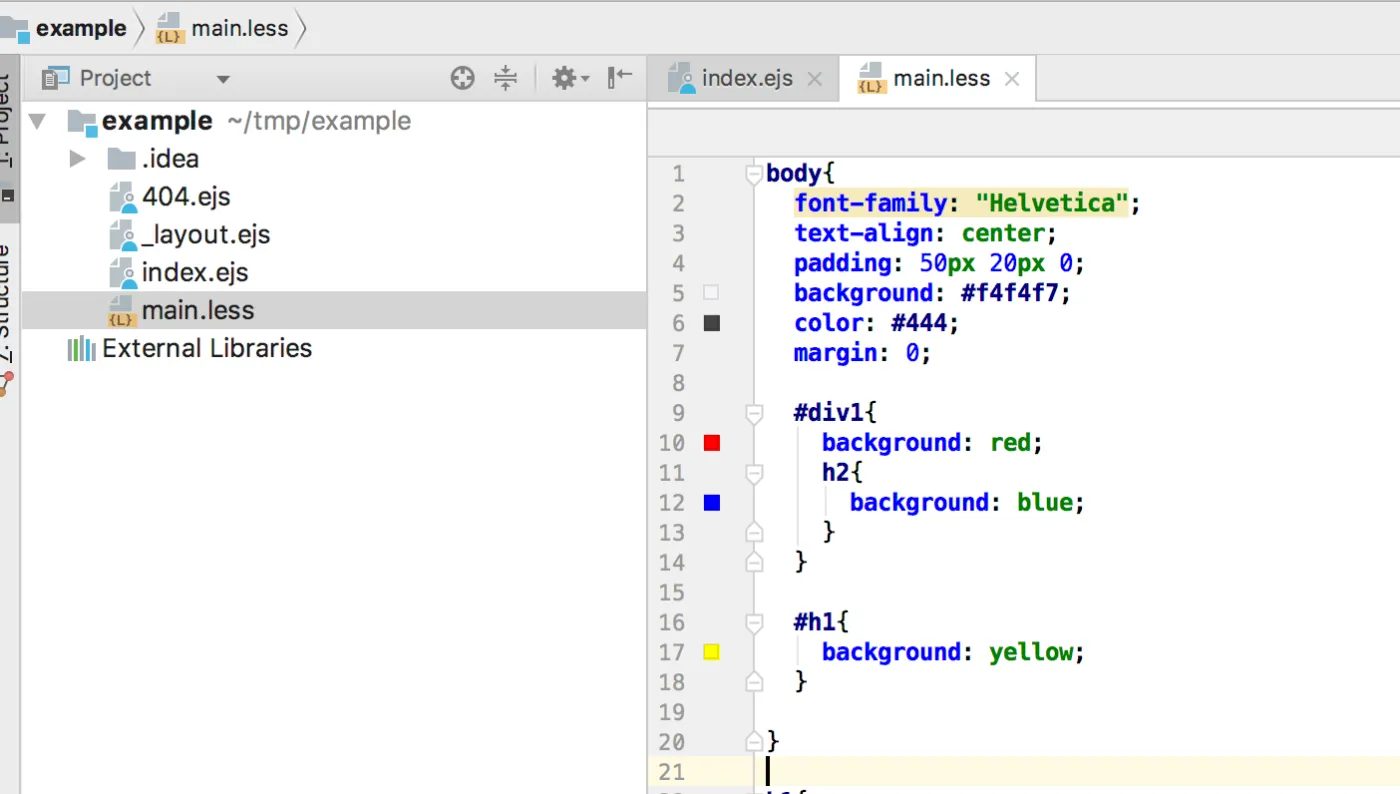Select External Libraries in the tree
This screenshot has width=1400, height=794.
click(207, 349)
